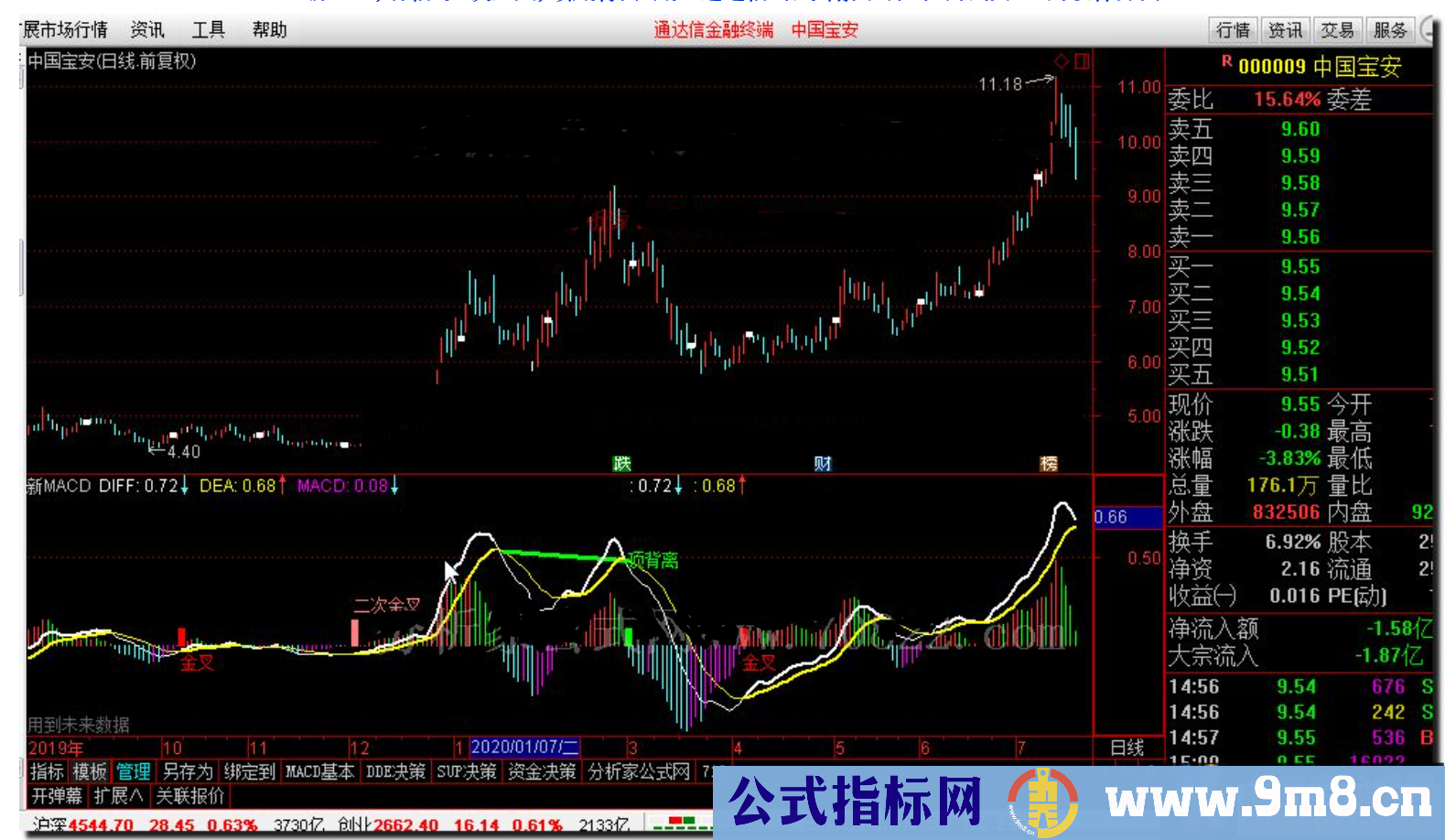Click the 总量 176.1万 value

pyautogui.click(x=1283, y=485)
